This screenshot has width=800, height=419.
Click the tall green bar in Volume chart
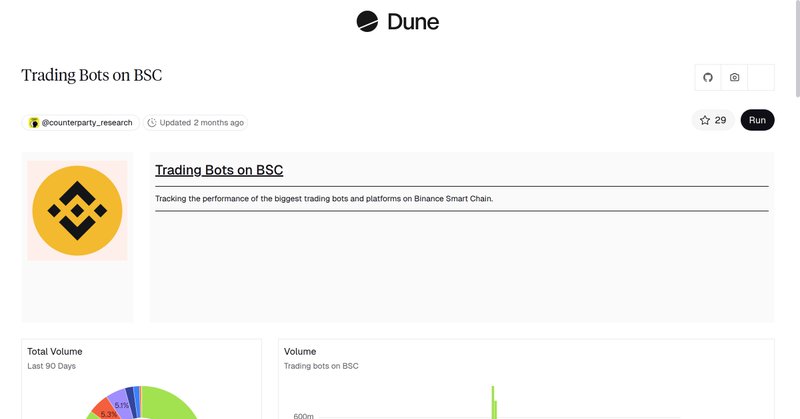(493, 402)
